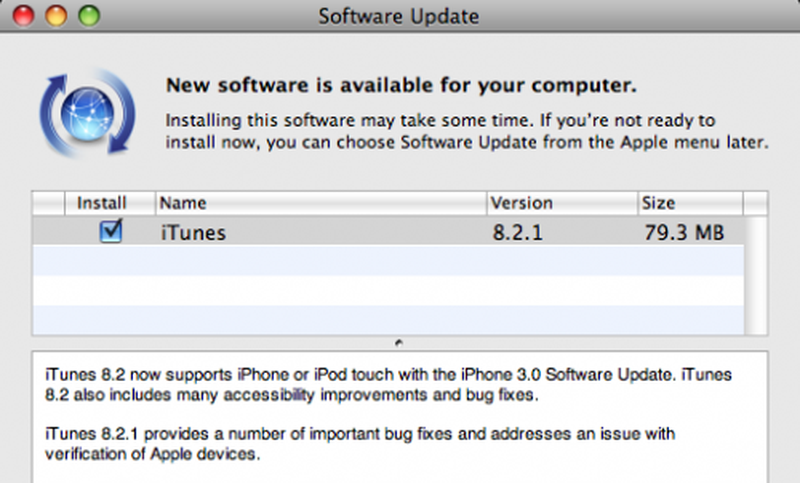
Task: Click the split divider handle below the list
Action: tap(399, 343)
